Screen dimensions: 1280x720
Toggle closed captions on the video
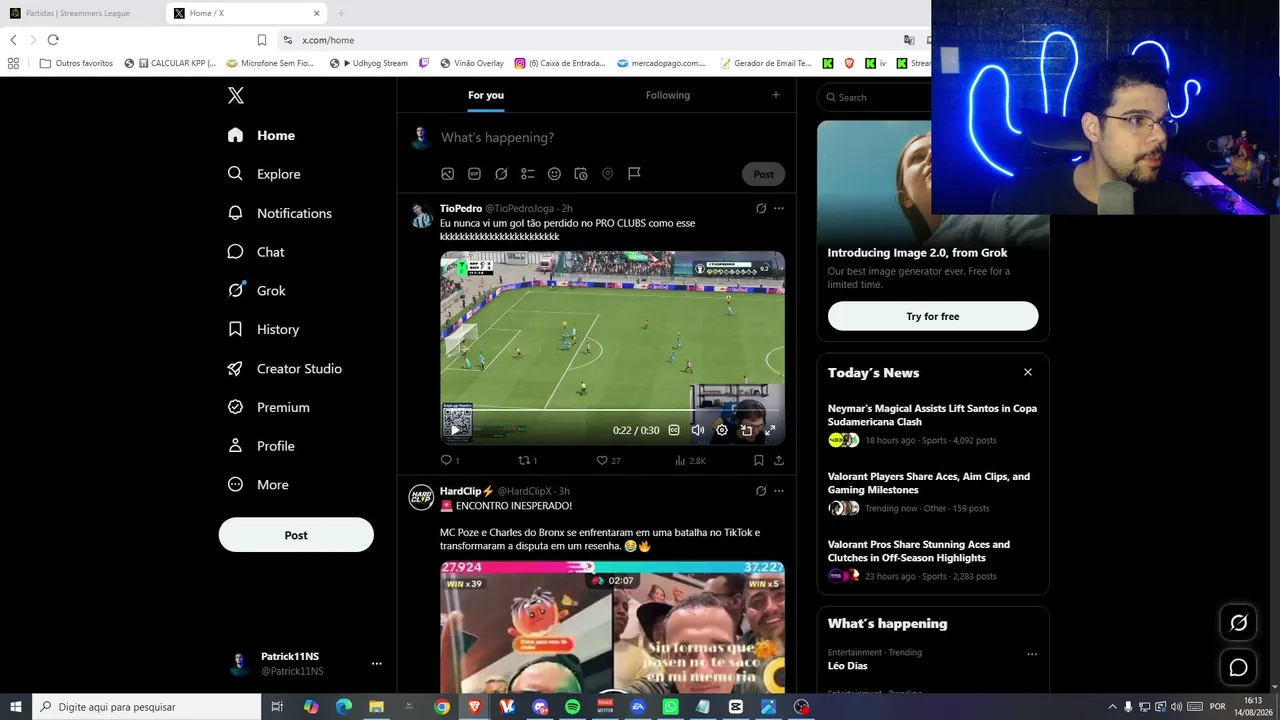click(x=674, y=430)
